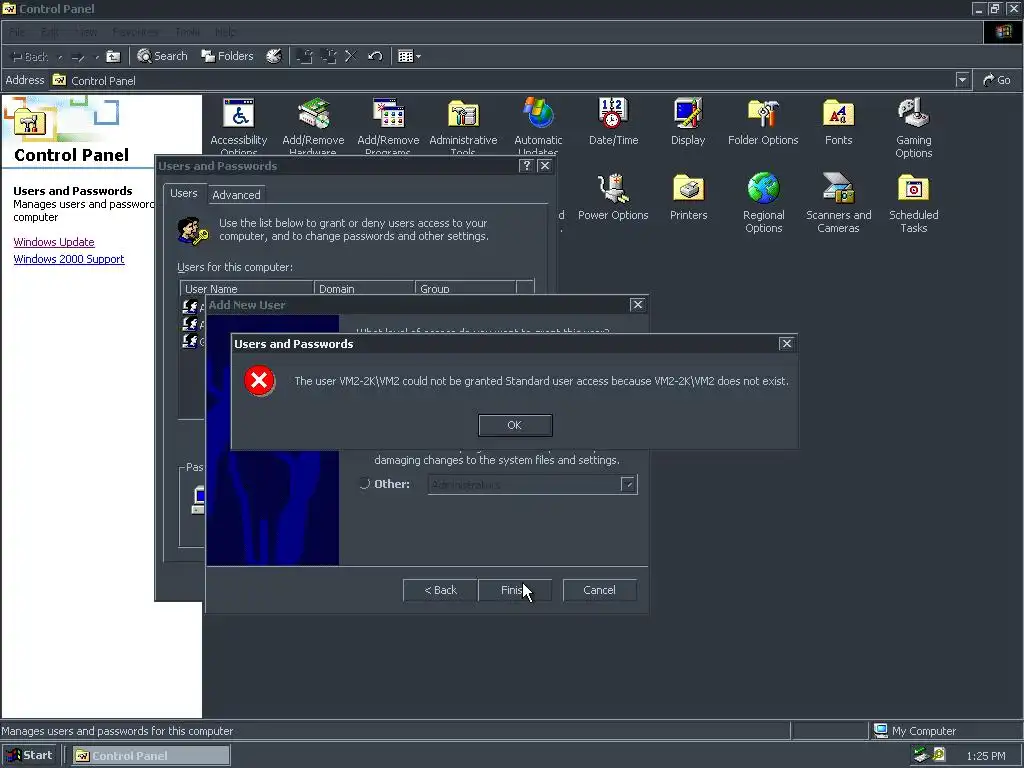This screenshot has width=1024, height=768.
Task: Click the History toolbar icon
Action: click(274, 56)
